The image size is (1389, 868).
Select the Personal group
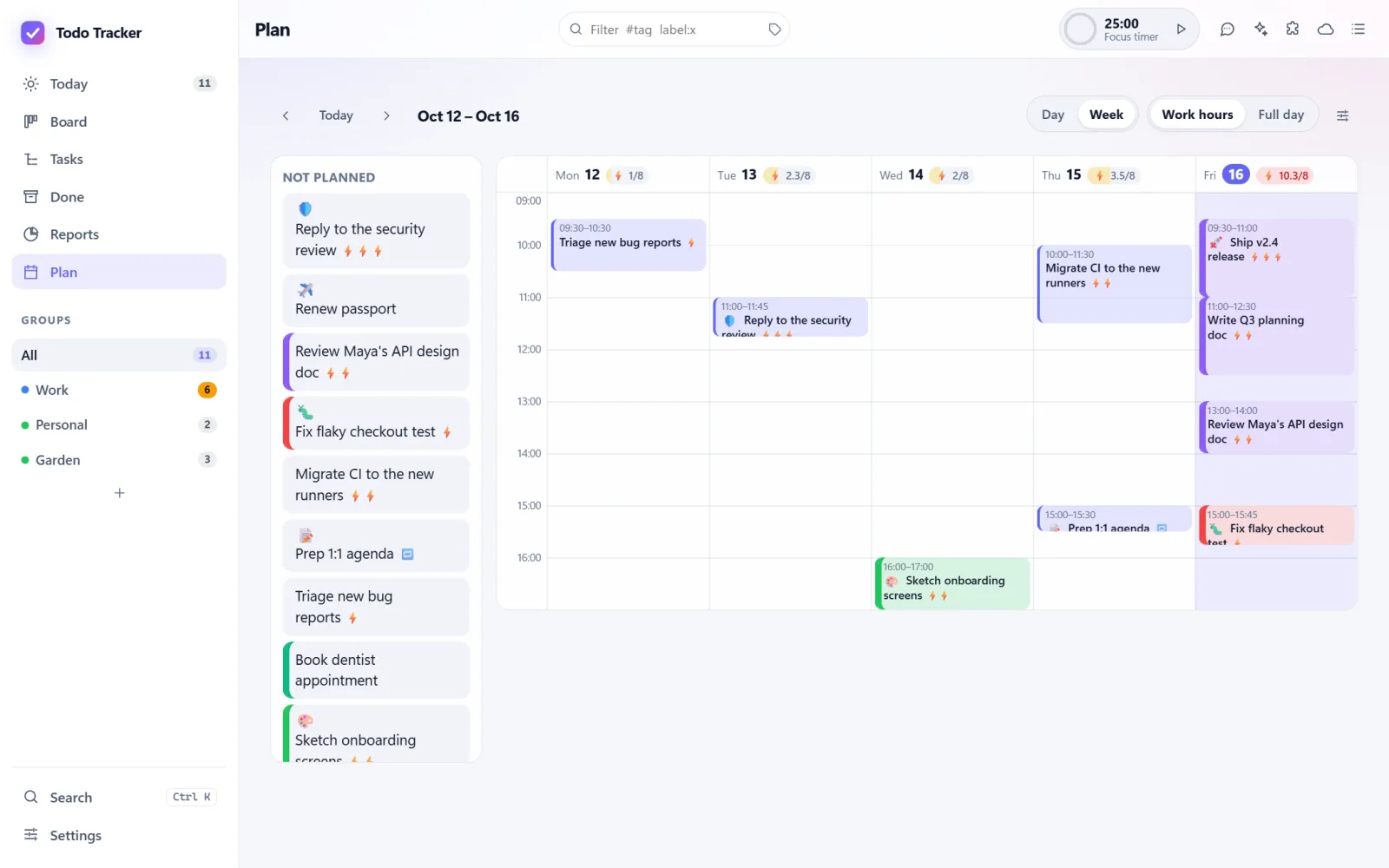(119, 424)
